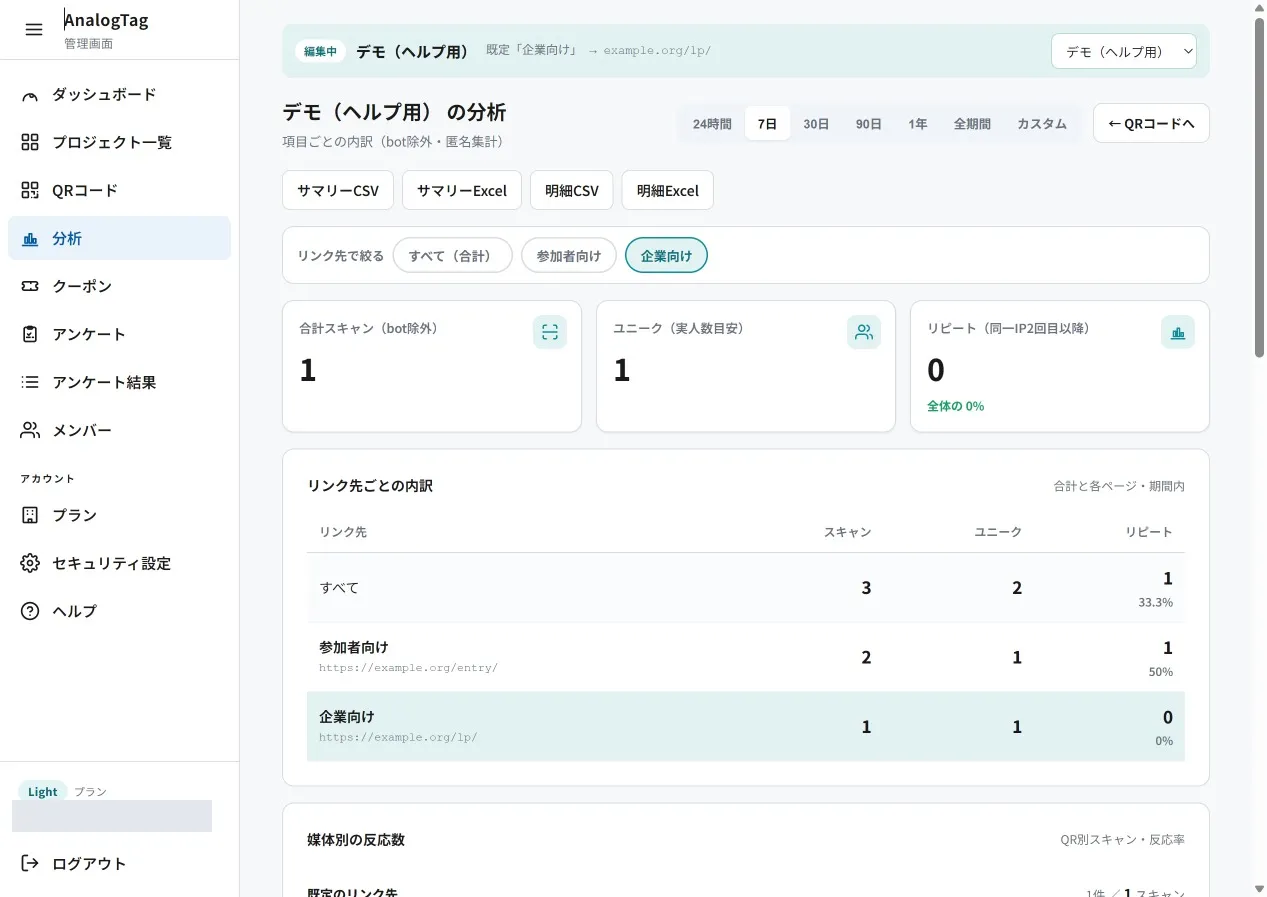This screenshot has height=897, width=1267.
Task: Click the リピート column header
Action: [x=1149, y=532]
